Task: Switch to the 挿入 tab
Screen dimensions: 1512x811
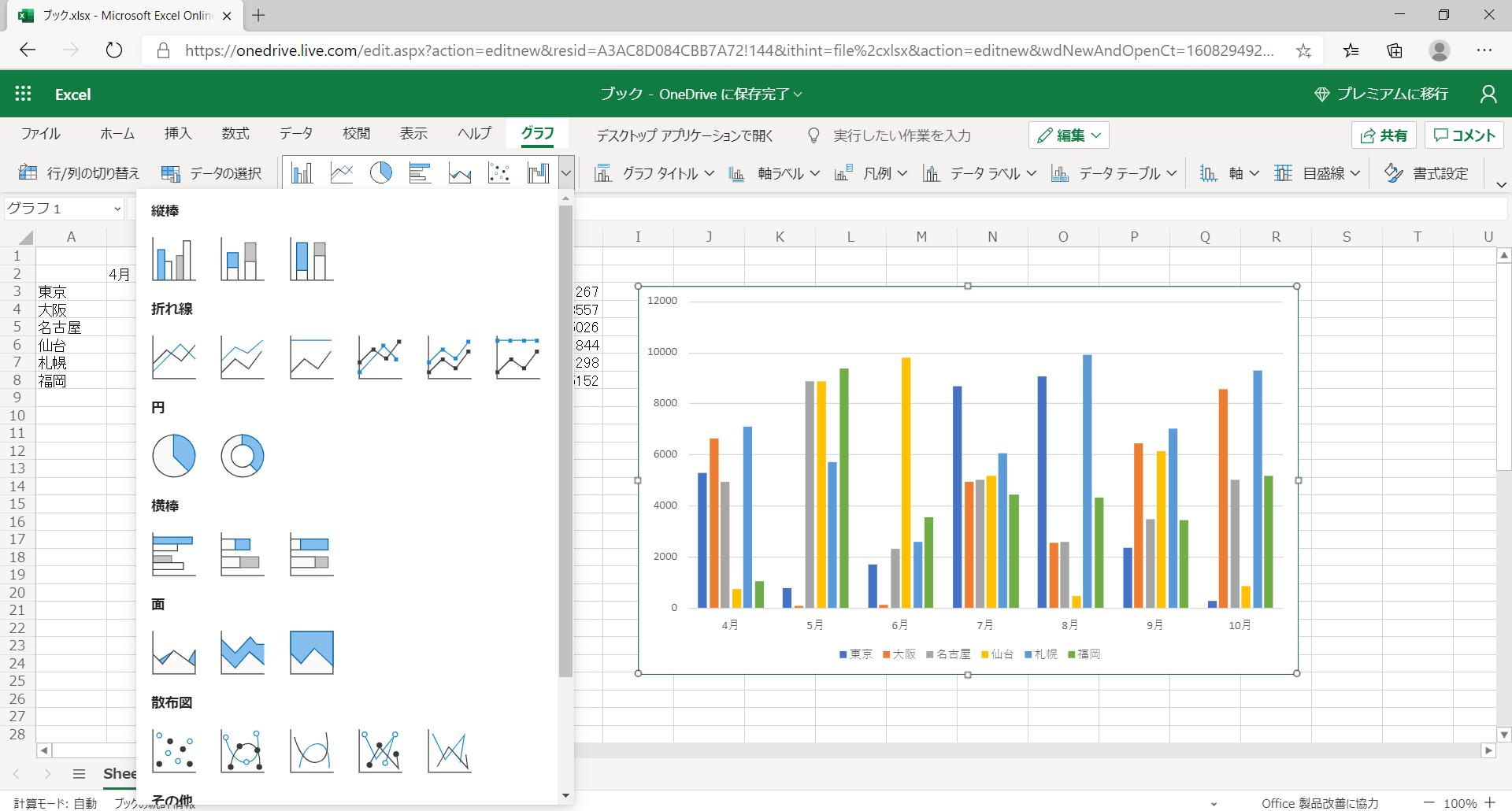Action: (x=178, y=134)
